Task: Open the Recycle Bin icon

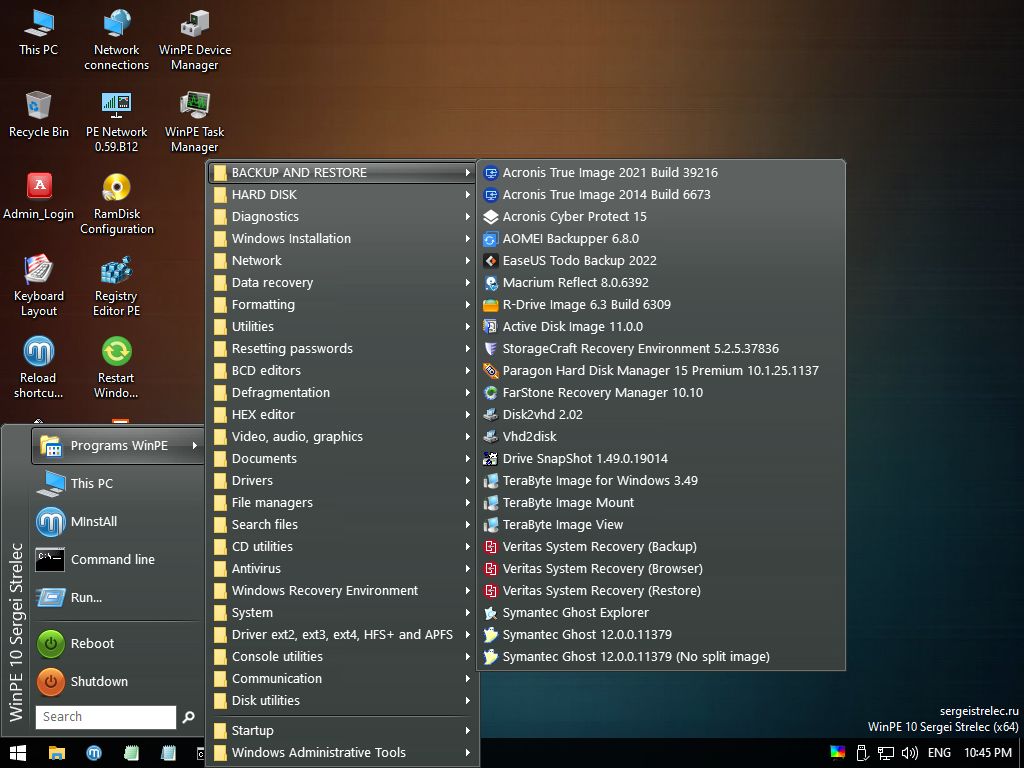Action: point(39,114)
